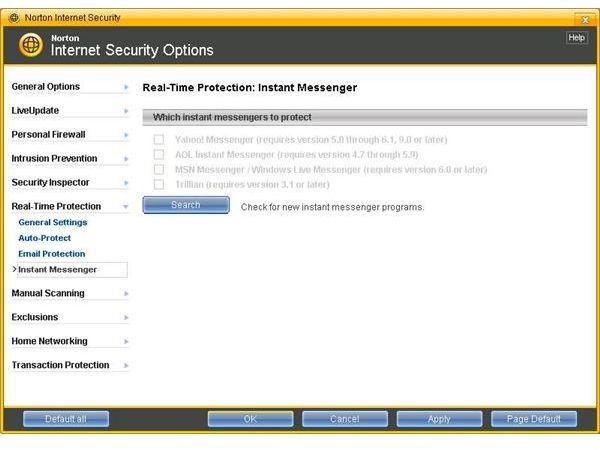The height and width of the screenshot is (450, 600).
Task: Toggle the Yahoo! Messenger checkbox
Action: (x=159, y=139)
